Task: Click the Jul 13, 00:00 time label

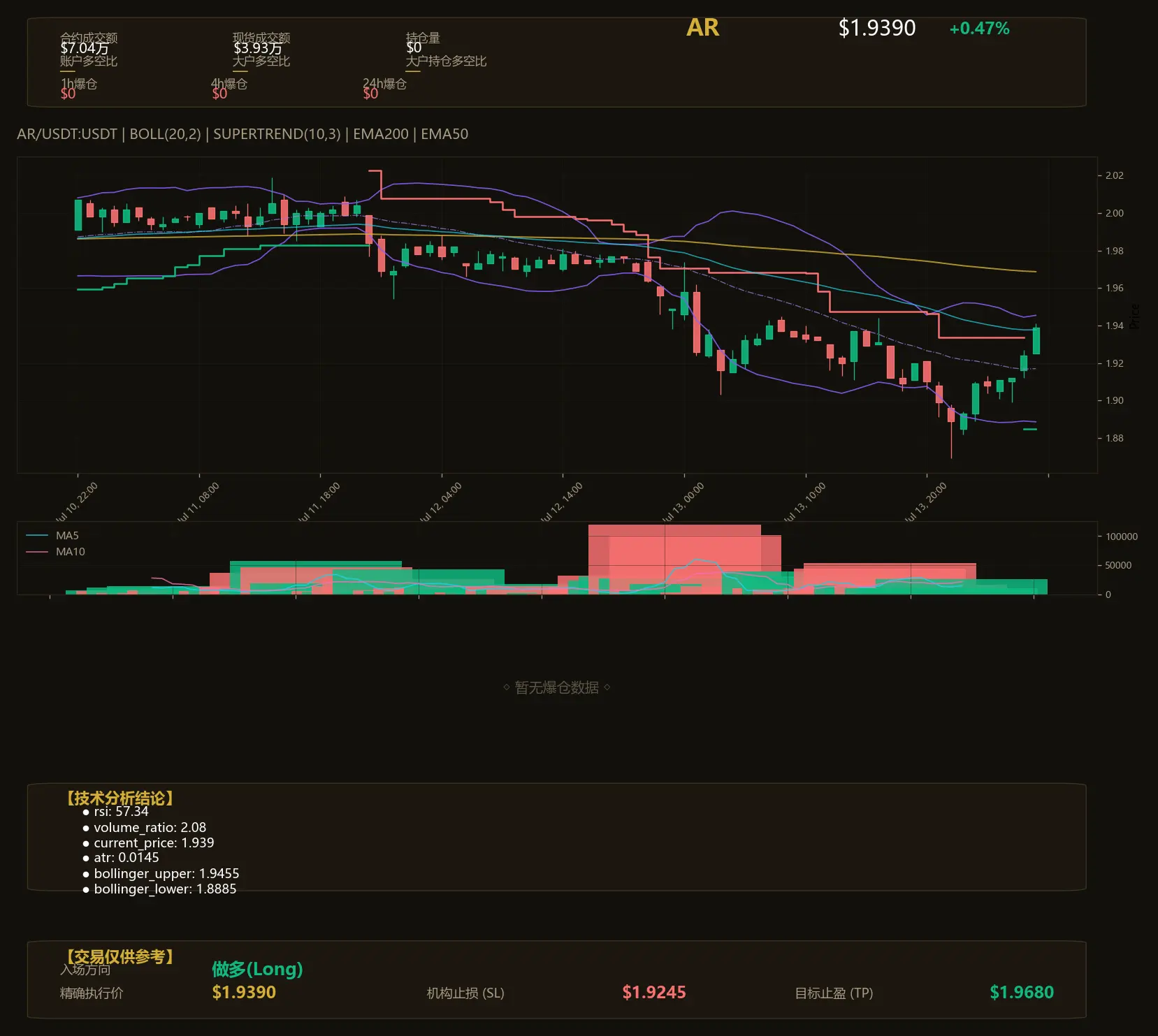Action: point(683,502)
